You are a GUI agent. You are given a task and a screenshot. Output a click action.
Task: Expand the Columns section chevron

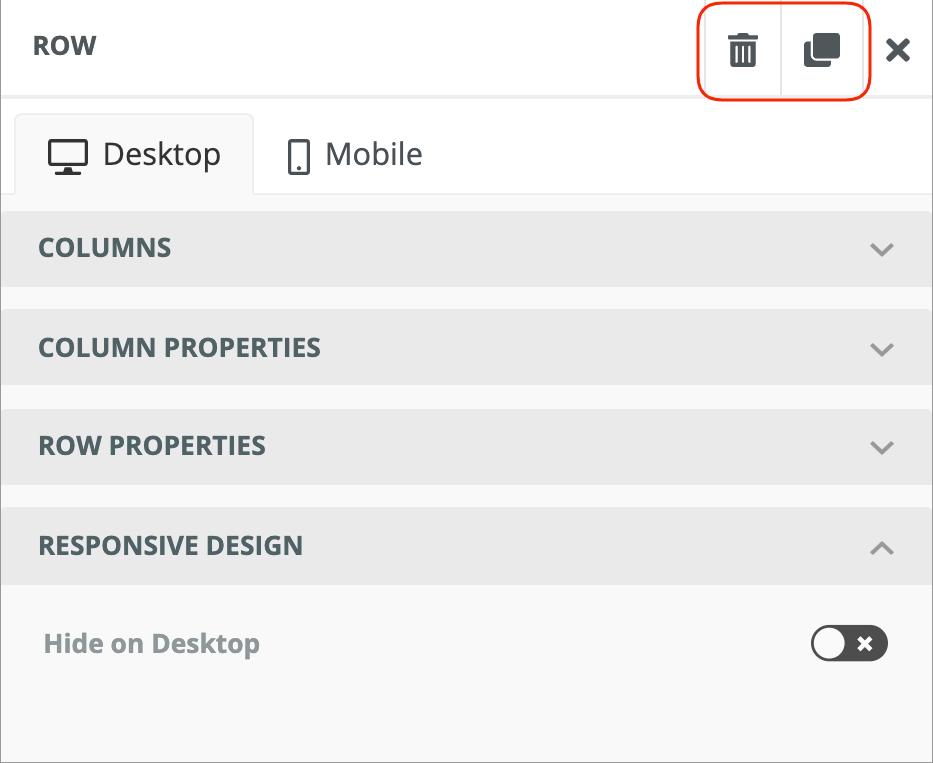[x=881, y=249]
